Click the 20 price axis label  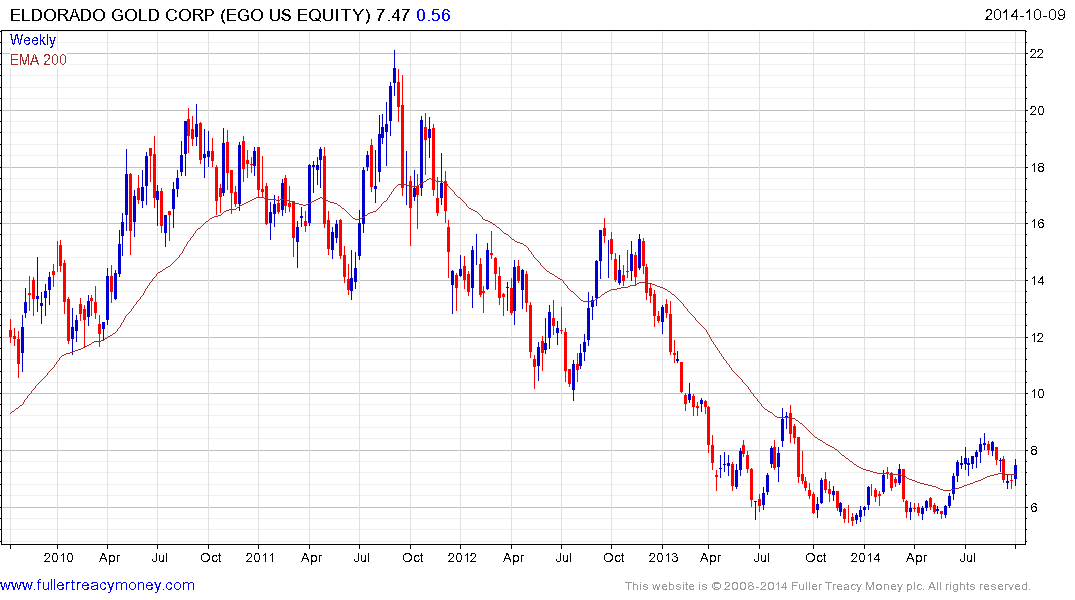pyautogui.click(x=1037, y=110)
